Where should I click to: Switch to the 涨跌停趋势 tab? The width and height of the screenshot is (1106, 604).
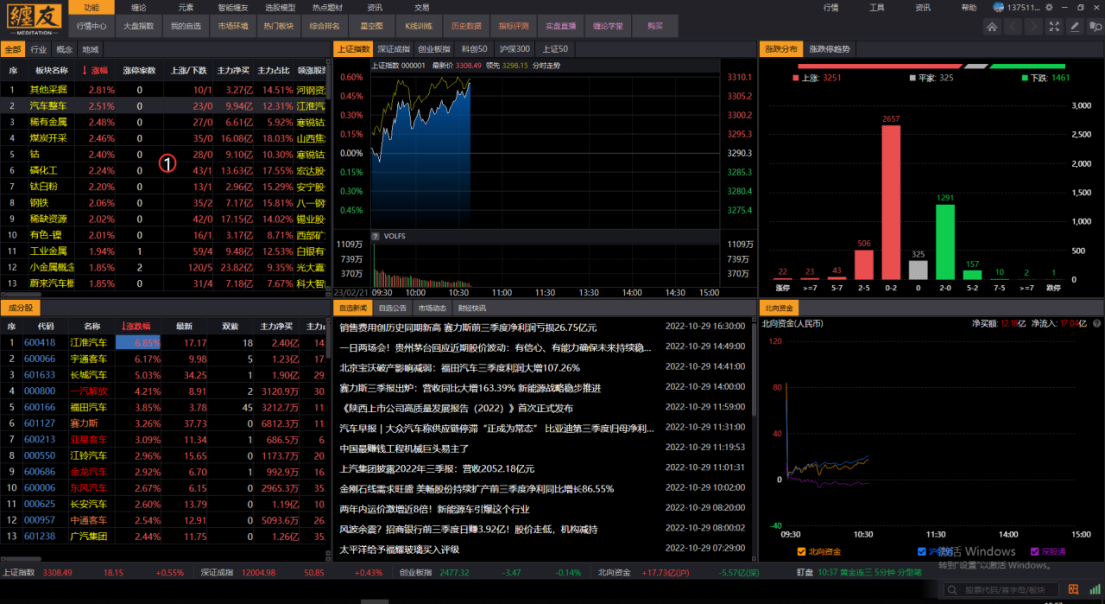[x=830, y=48]
